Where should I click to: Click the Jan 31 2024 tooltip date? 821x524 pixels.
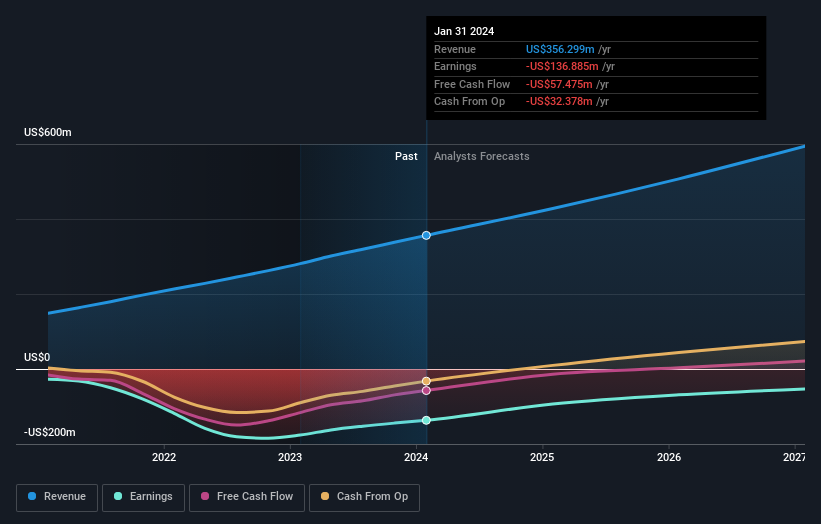pos(464,31)
